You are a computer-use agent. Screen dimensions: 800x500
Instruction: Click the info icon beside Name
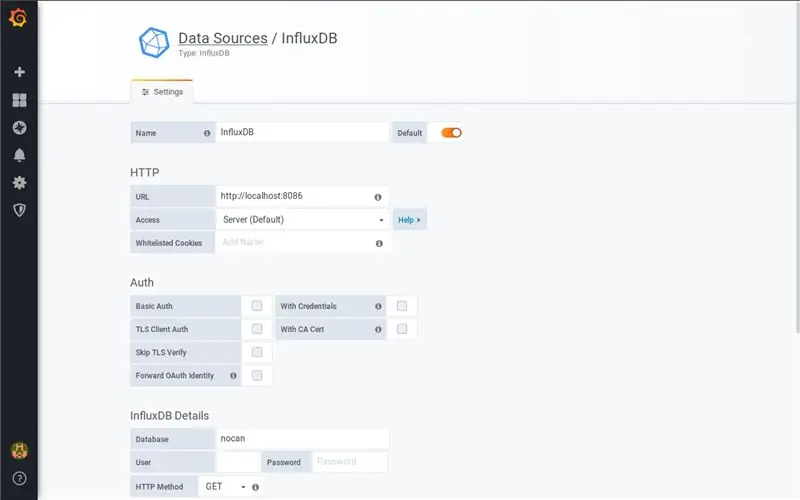(207, 133)
